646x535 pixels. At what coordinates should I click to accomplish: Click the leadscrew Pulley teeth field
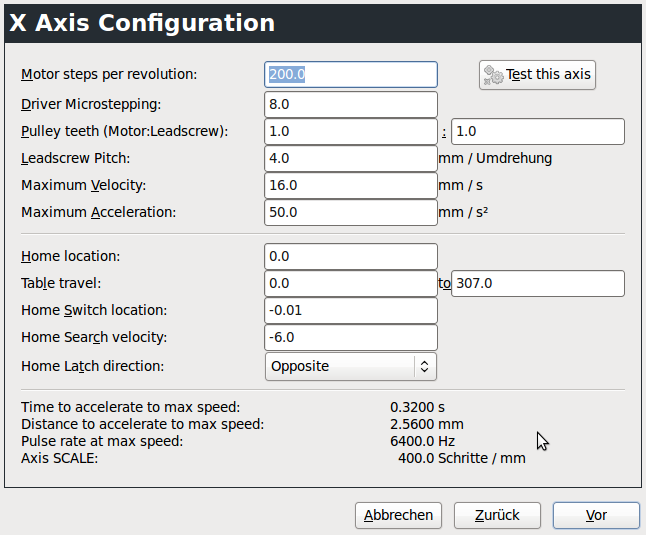[x=538, y=131]
